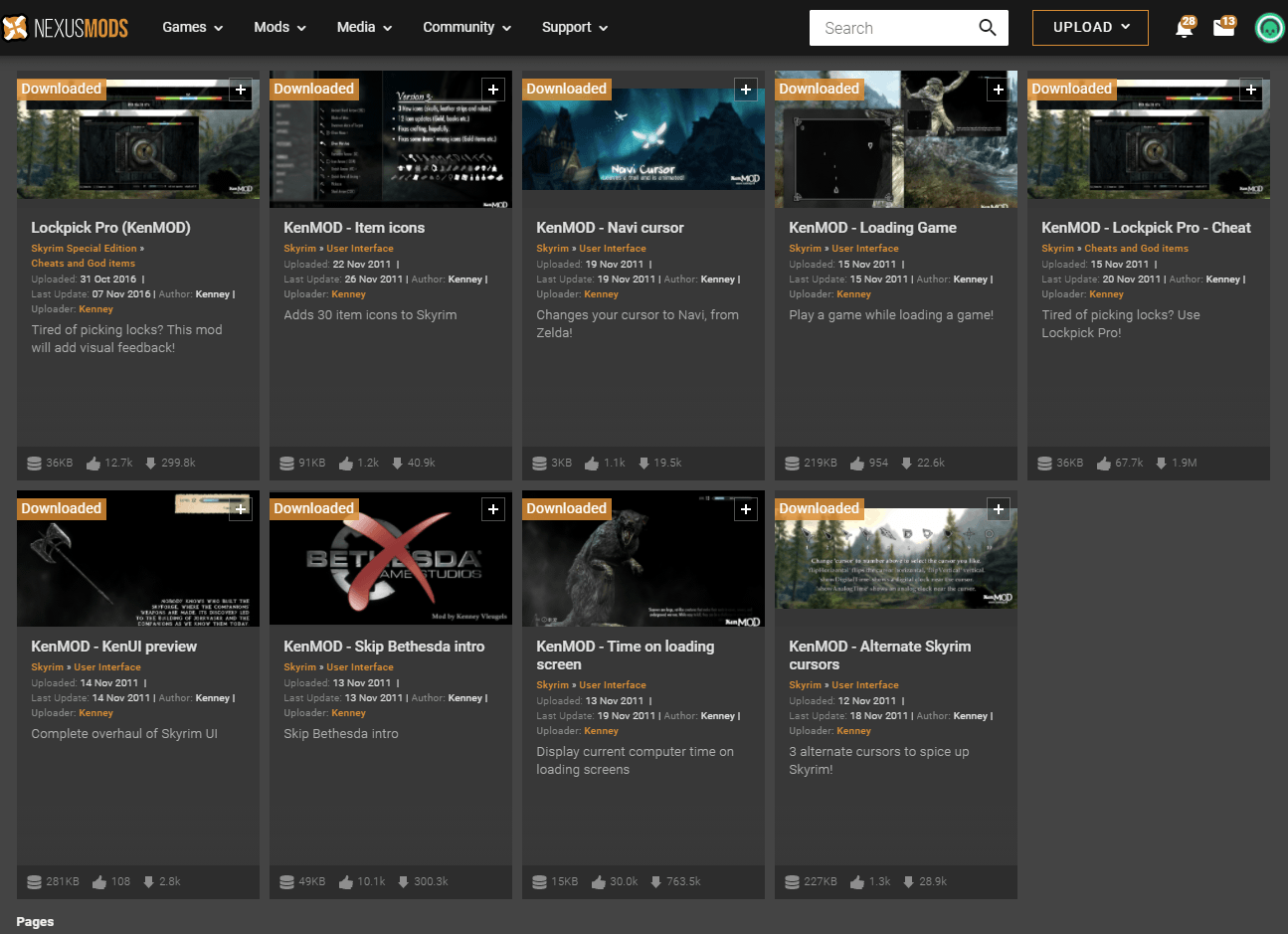Image resolution: width=1288 pixels, height=934 pixels.
Task: Open the KenMOD - Navi cursor title
Action: (610, 228)
